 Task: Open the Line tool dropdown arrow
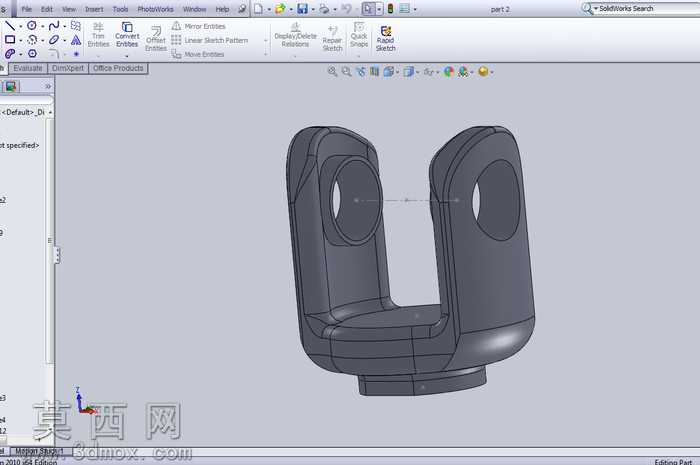pyautogui.click(x=21, y=26)
